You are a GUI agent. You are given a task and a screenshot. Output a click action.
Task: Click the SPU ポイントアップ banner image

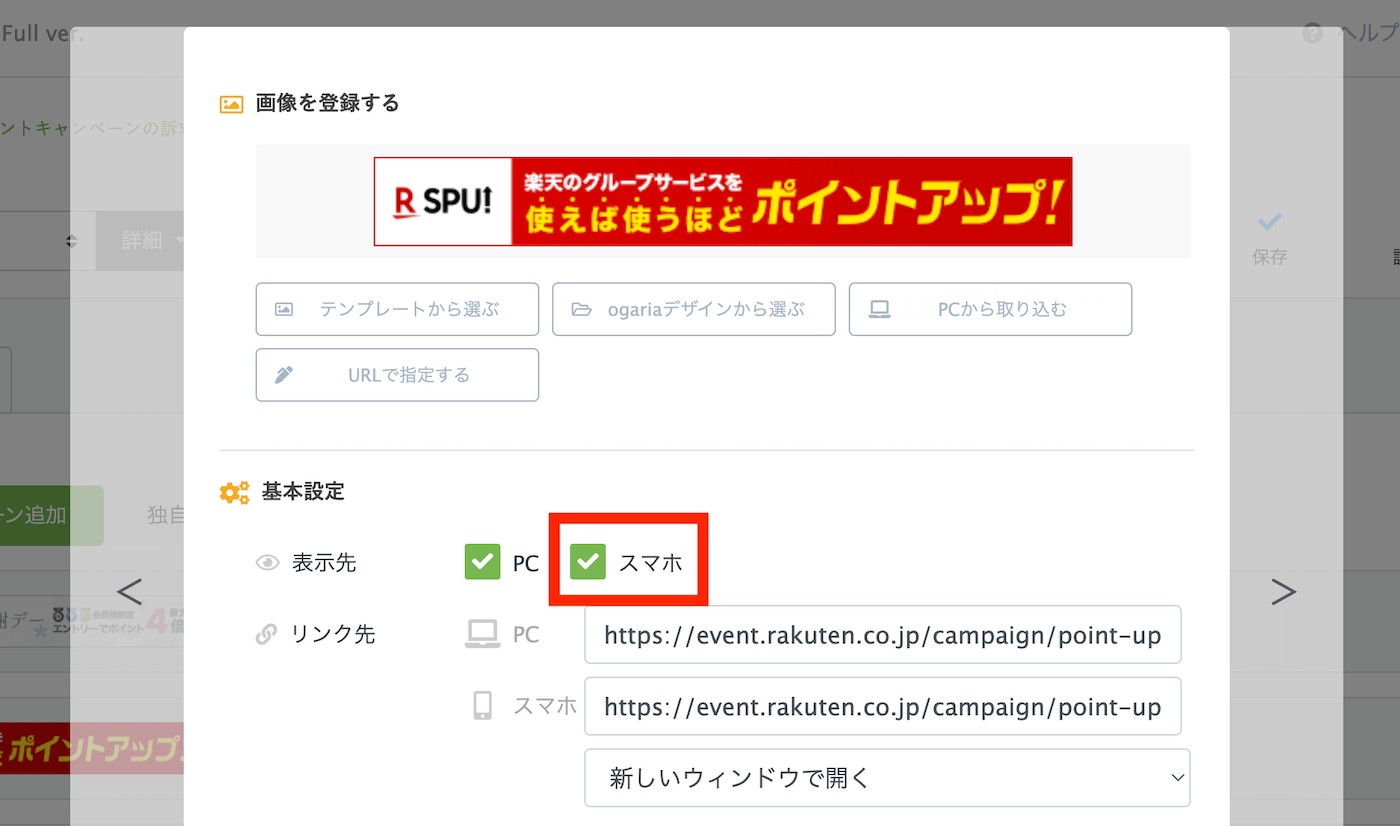(723, 201)
